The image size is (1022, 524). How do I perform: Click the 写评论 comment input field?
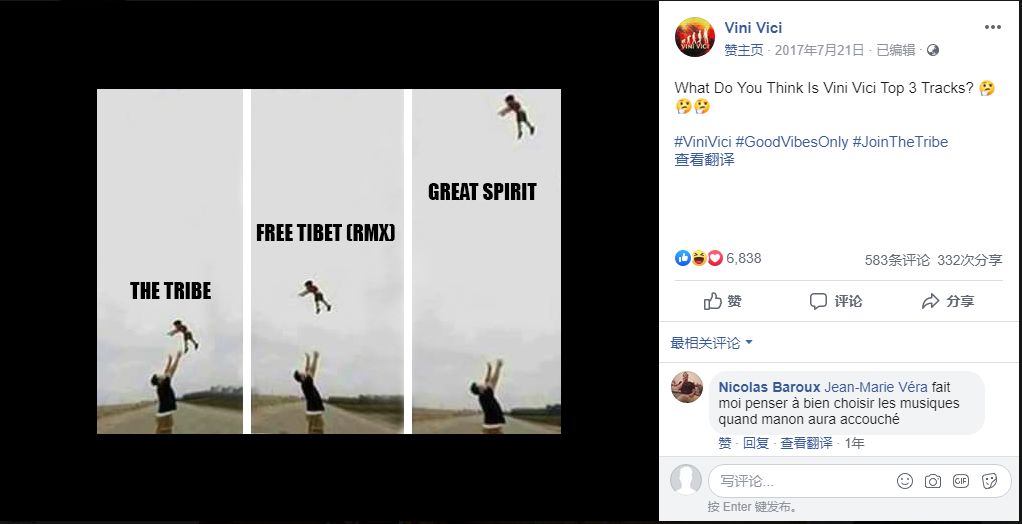click(x=800, y=481)
